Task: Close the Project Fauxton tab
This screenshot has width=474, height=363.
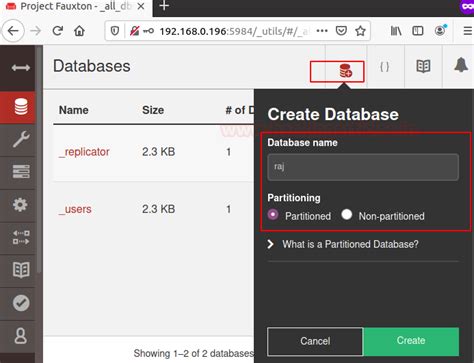Action: [141, 6]
